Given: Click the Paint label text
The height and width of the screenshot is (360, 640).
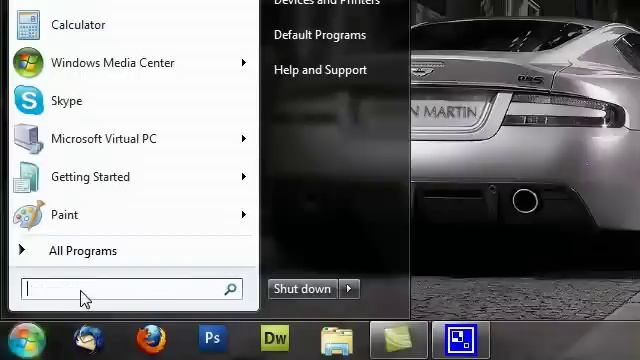Looking at the screenshot, I should [x=64, y=215].
